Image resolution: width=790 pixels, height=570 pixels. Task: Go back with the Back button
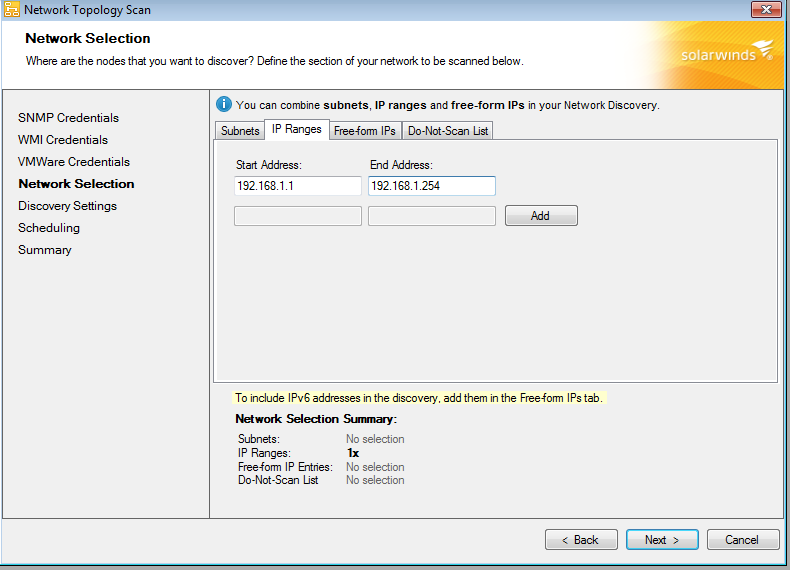(x=581, y=540)
